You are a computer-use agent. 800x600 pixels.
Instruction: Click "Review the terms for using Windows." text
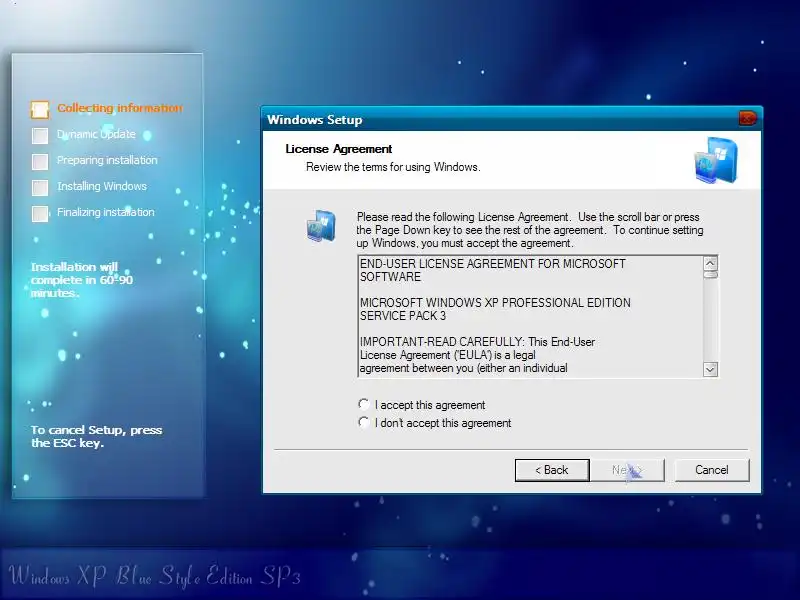tap(393, 167)
